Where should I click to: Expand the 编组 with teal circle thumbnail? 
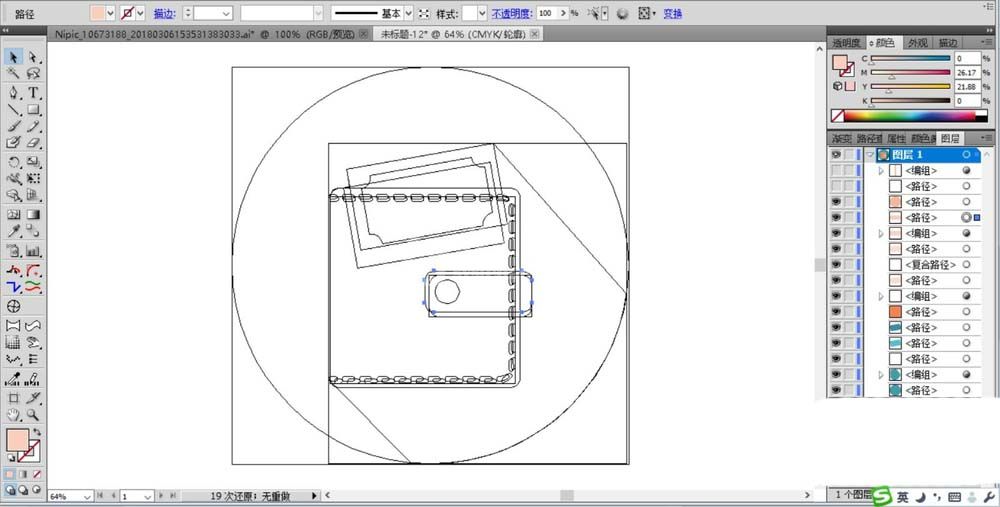pos(881,375)
